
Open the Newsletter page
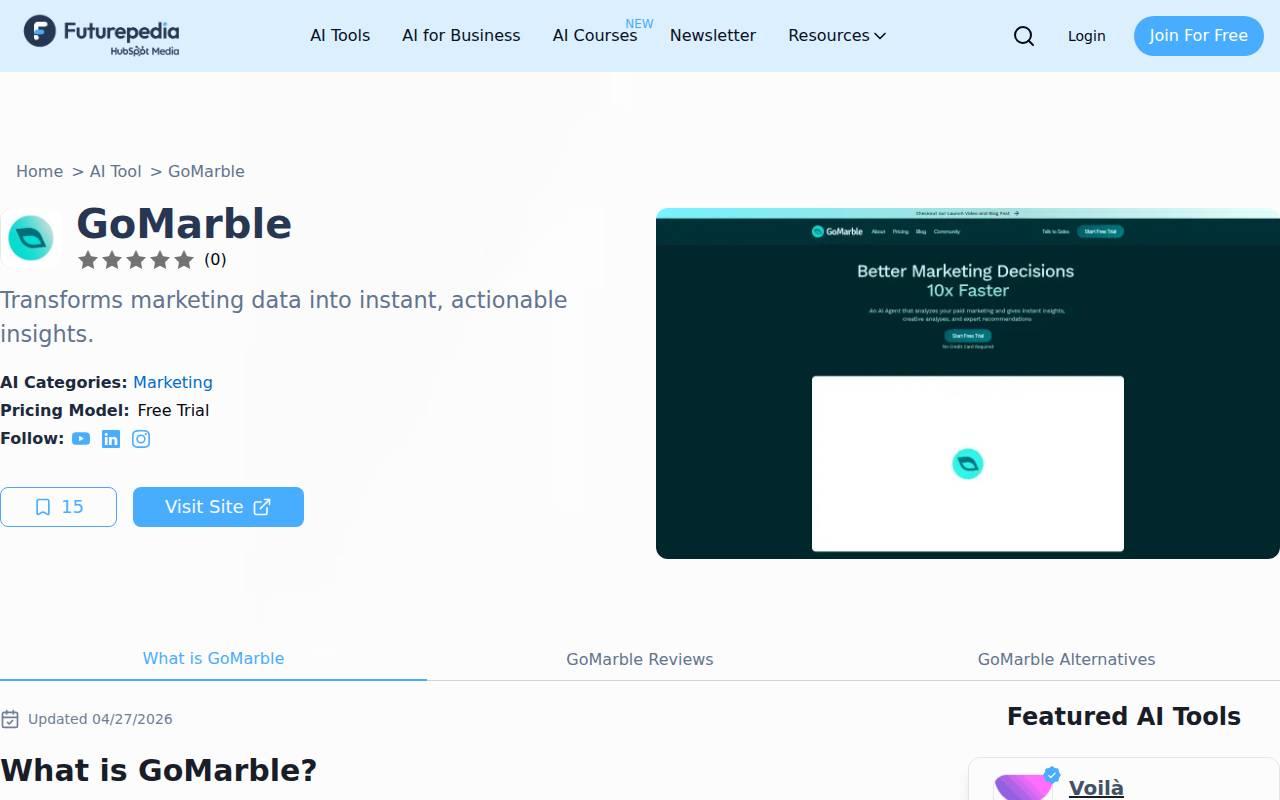coord(713,36)
